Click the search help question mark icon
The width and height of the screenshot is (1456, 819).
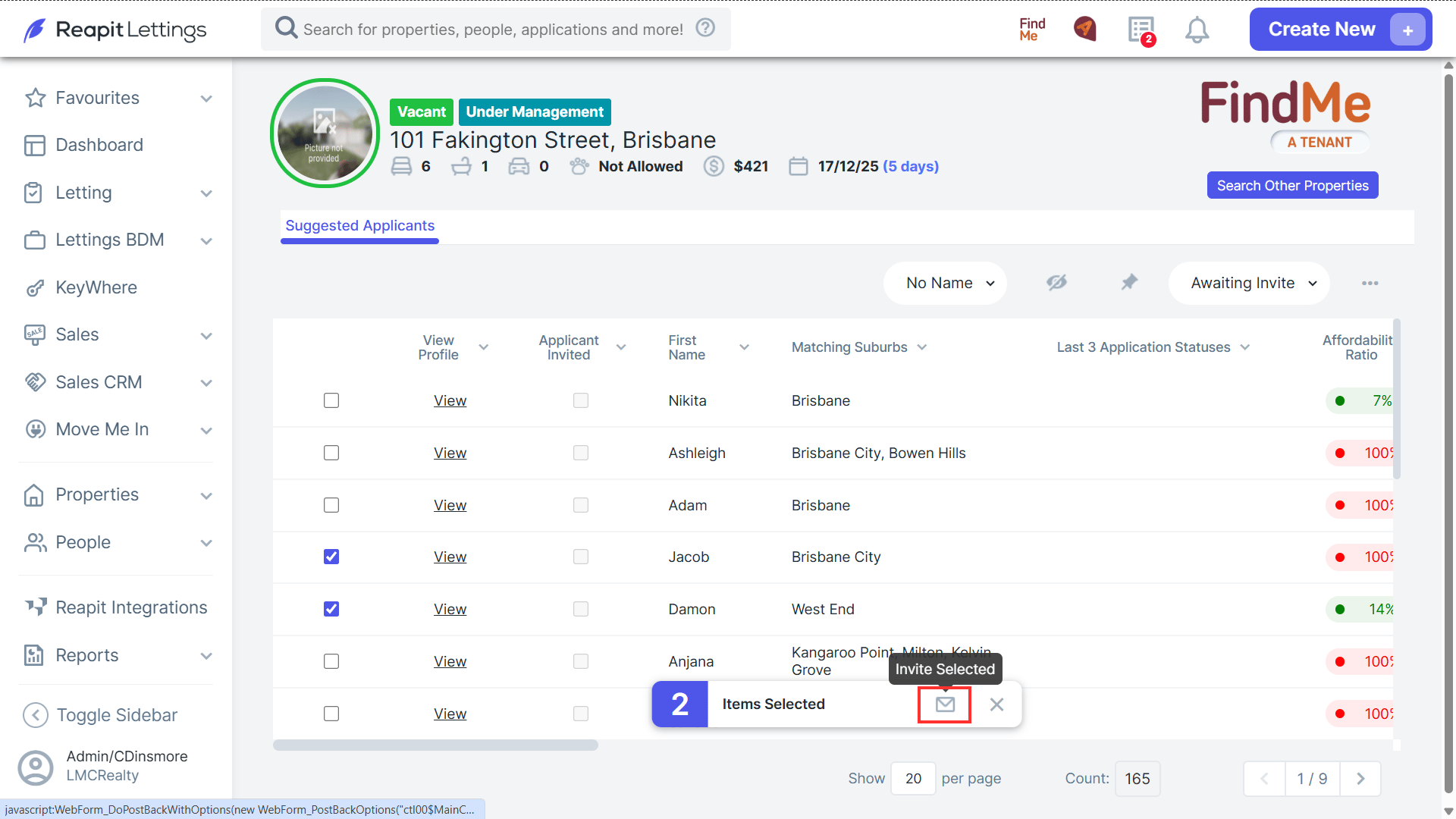tap(705, 29)
